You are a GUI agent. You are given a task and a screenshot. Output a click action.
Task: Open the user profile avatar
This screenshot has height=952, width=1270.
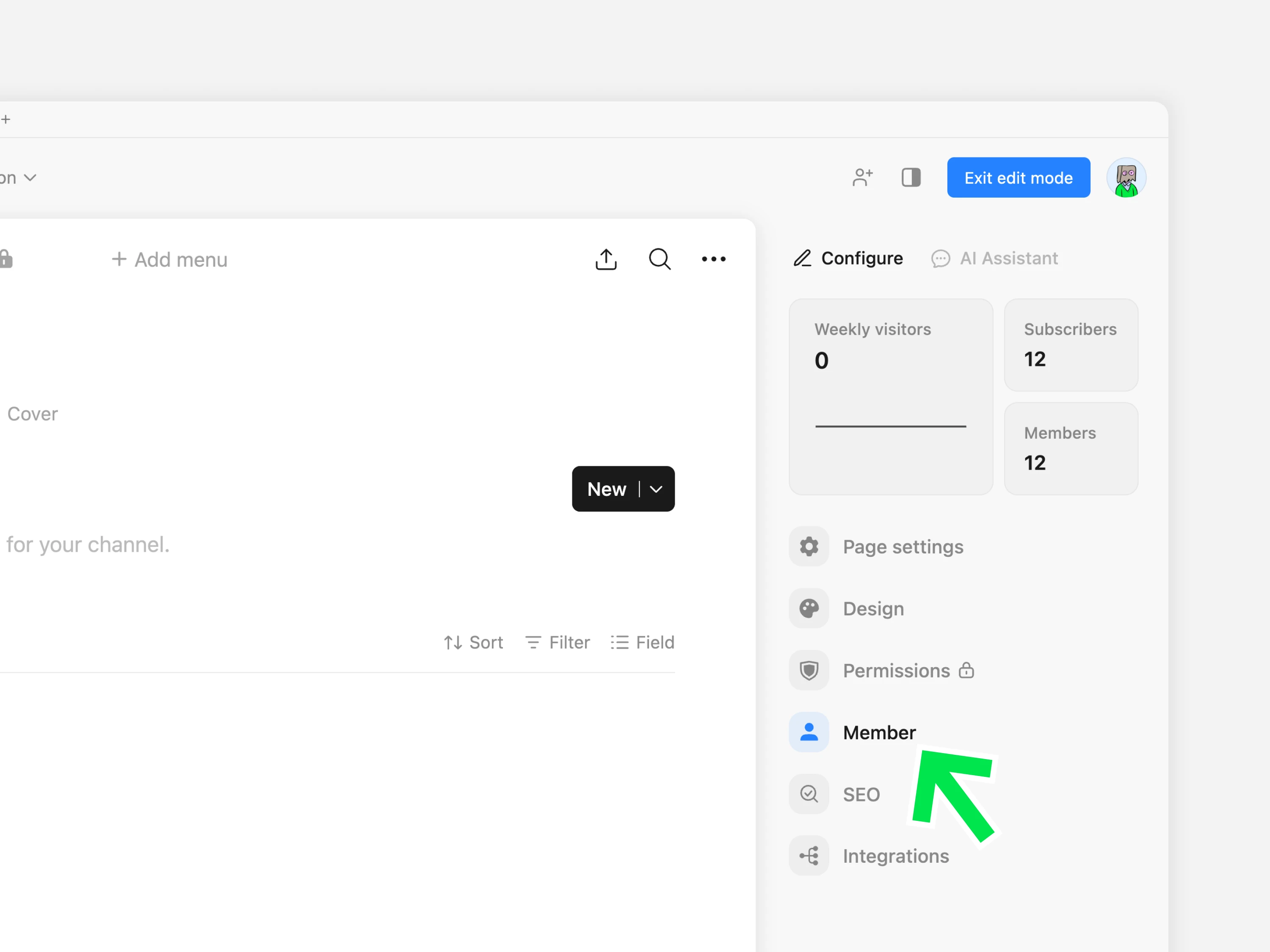pos(1126,177)
